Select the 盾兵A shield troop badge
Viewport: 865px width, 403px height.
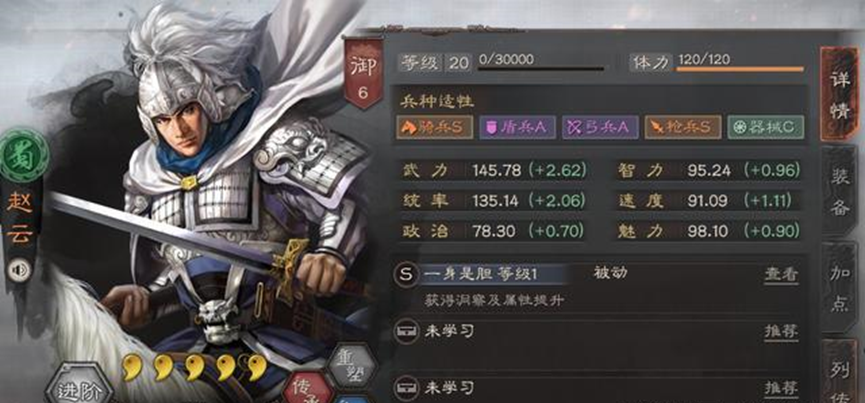click(x=517, y=127)
